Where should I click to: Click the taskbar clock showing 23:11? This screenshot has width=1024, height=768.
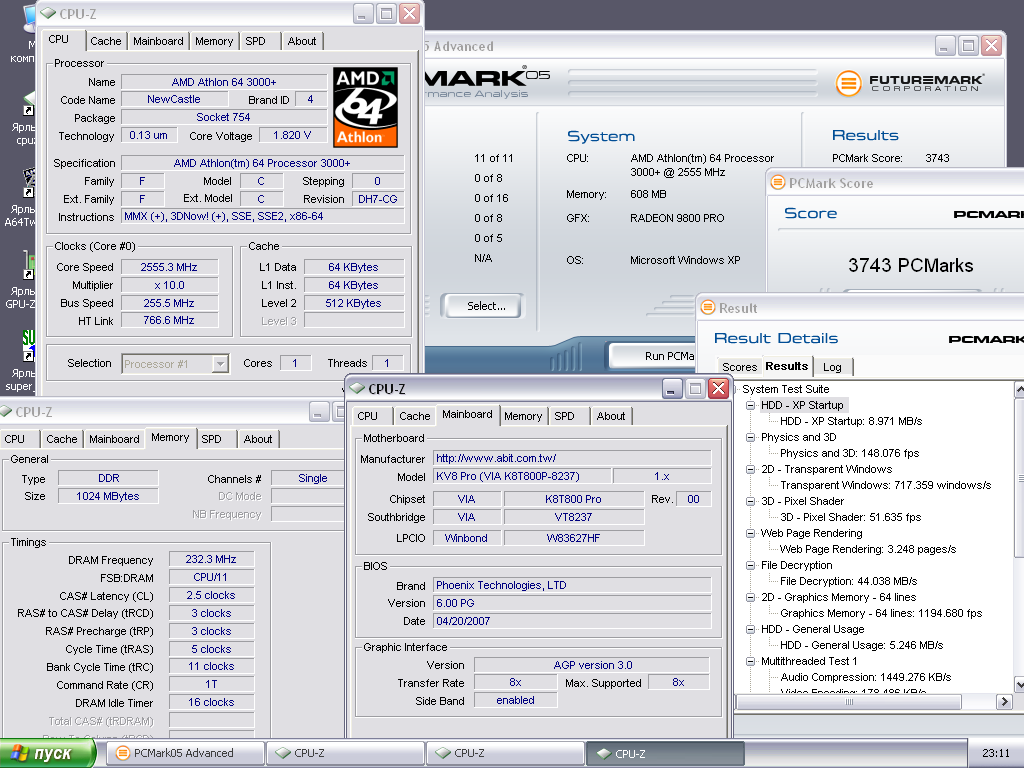(995, 753)
